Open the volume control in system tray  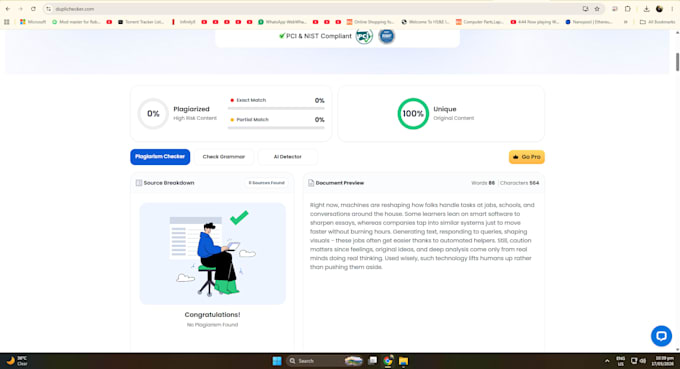click(643, 361)
